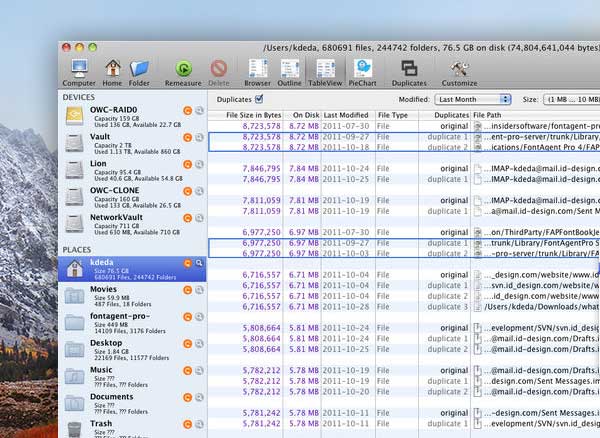This screenshot has width=600, height=438.
Task: Click magnifier icon for kdeda
Action: 199,263
